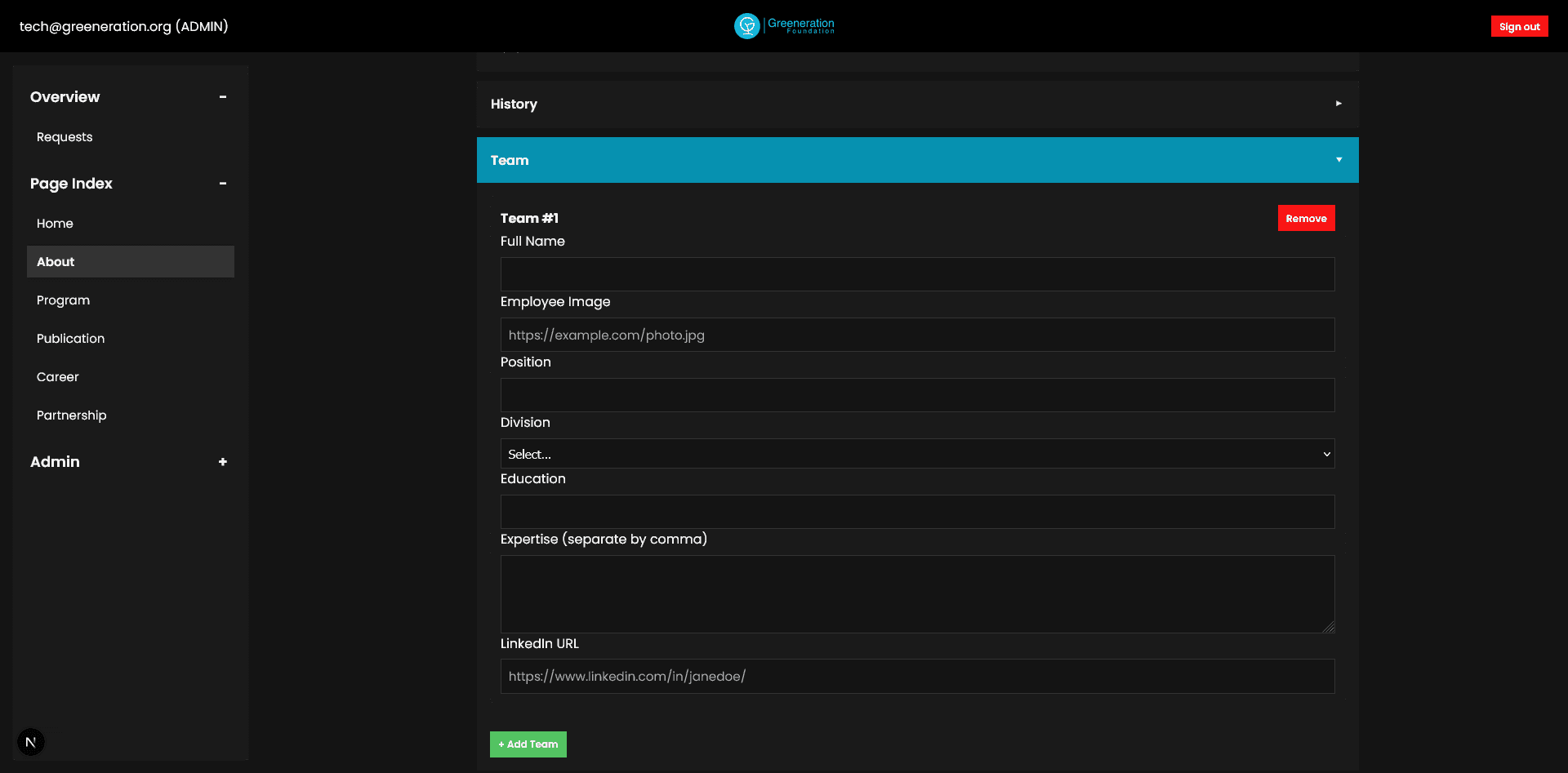Collapse the Overview section minus icon
The image size is (1568, 773).
(222, 97)
